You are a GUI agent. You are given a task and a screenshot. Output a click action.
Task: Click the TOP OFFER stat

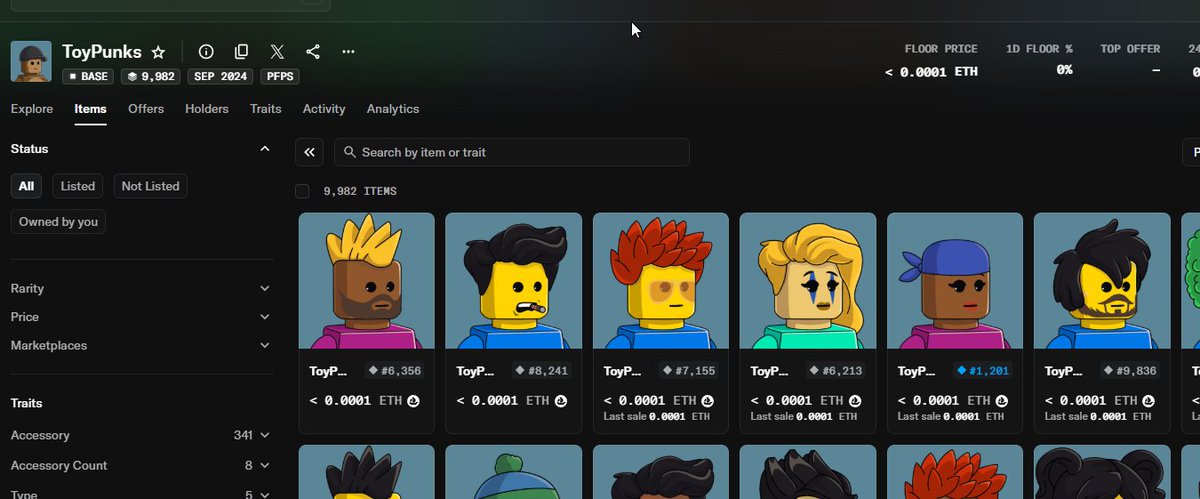pos(1130,60)
